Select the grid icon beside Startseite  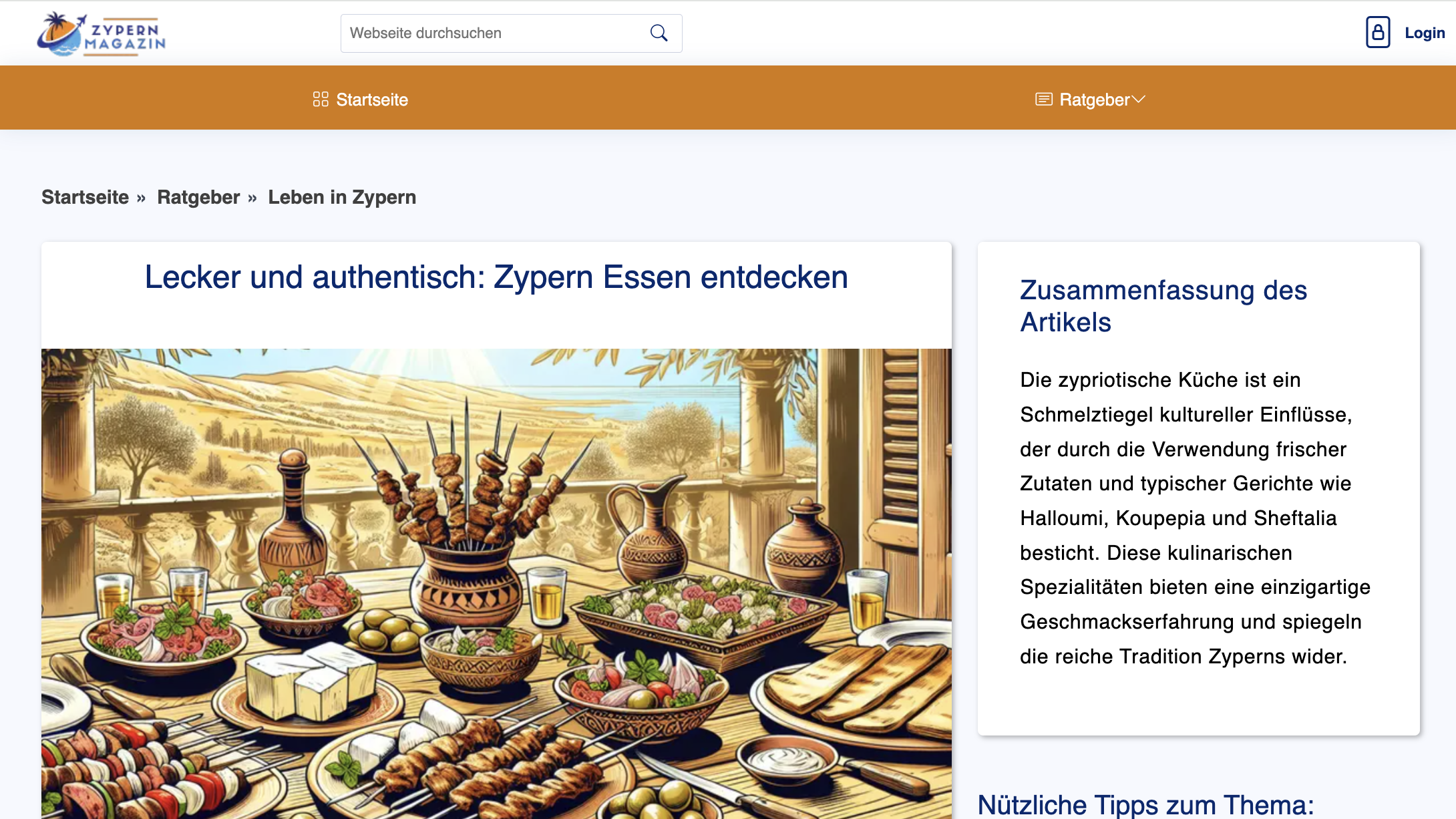(x=321, y=99)
